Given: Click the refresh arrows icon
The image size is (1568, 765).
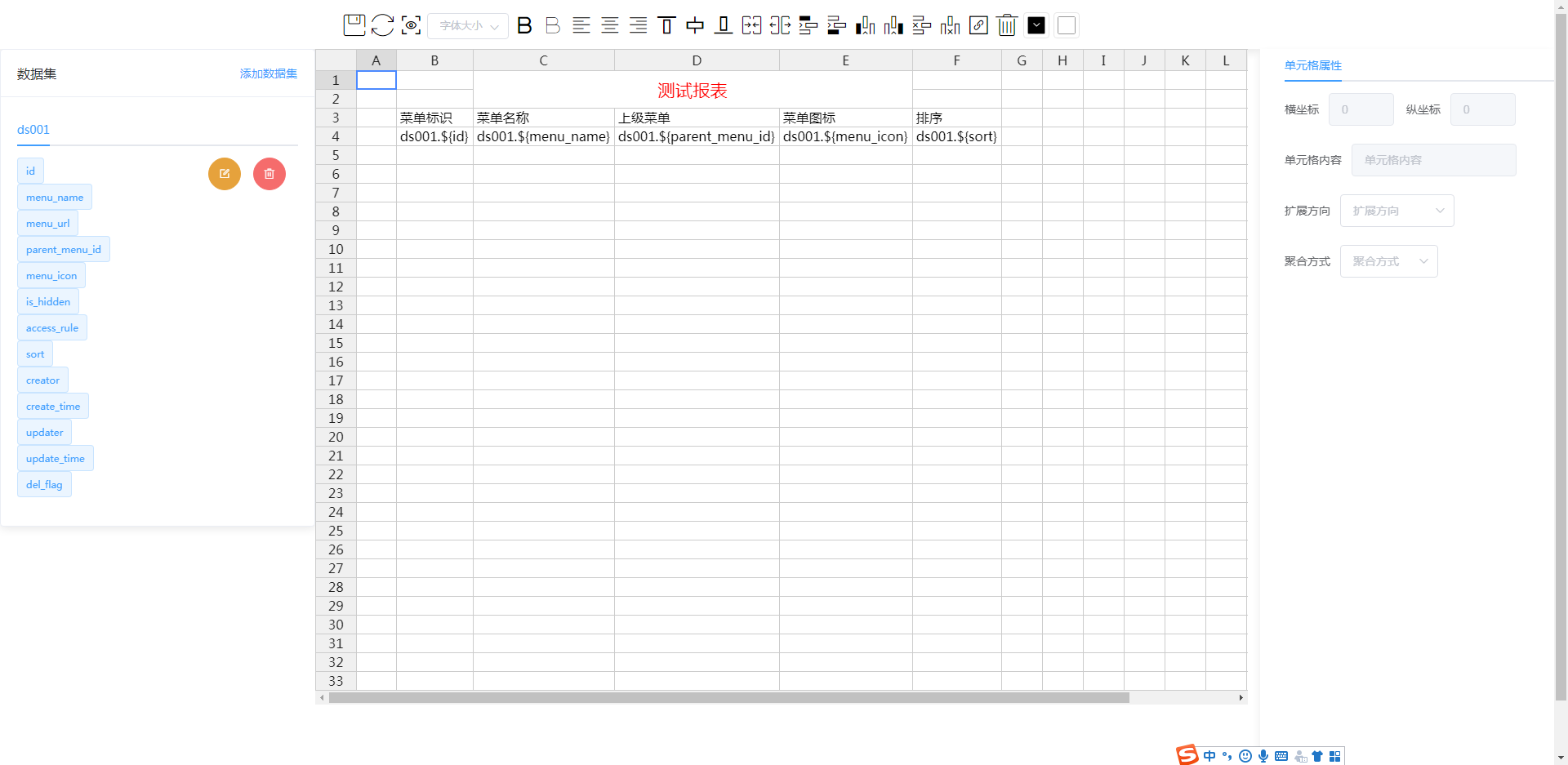Looking at the screenshot, I should click(382, 25).
